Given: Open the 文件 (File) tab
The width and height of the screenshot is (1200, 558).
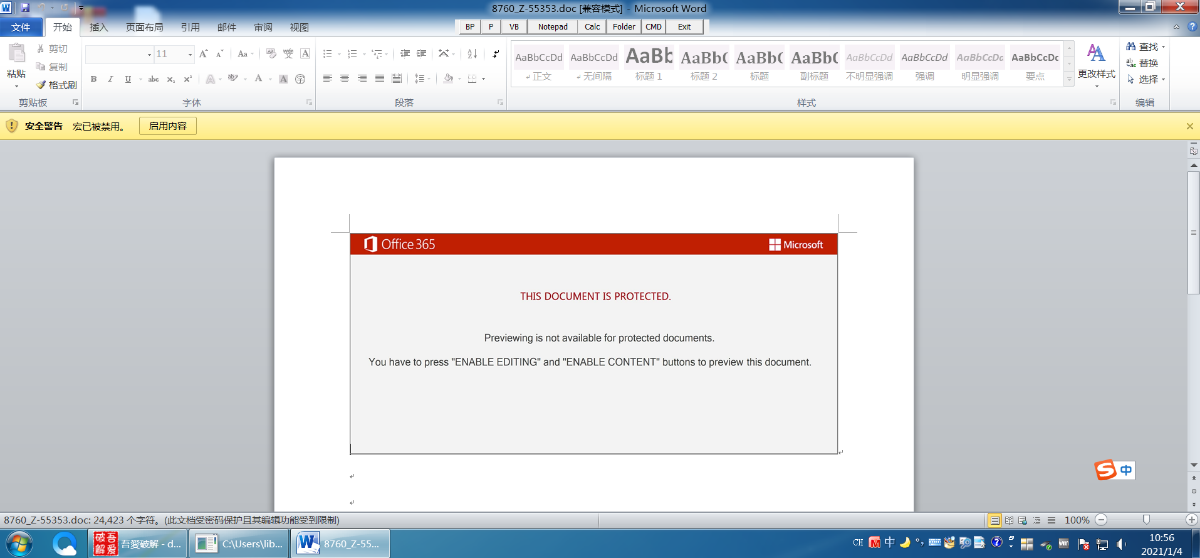Looking at the screenshot, I should pyautogui.click(x=21, y=27).
